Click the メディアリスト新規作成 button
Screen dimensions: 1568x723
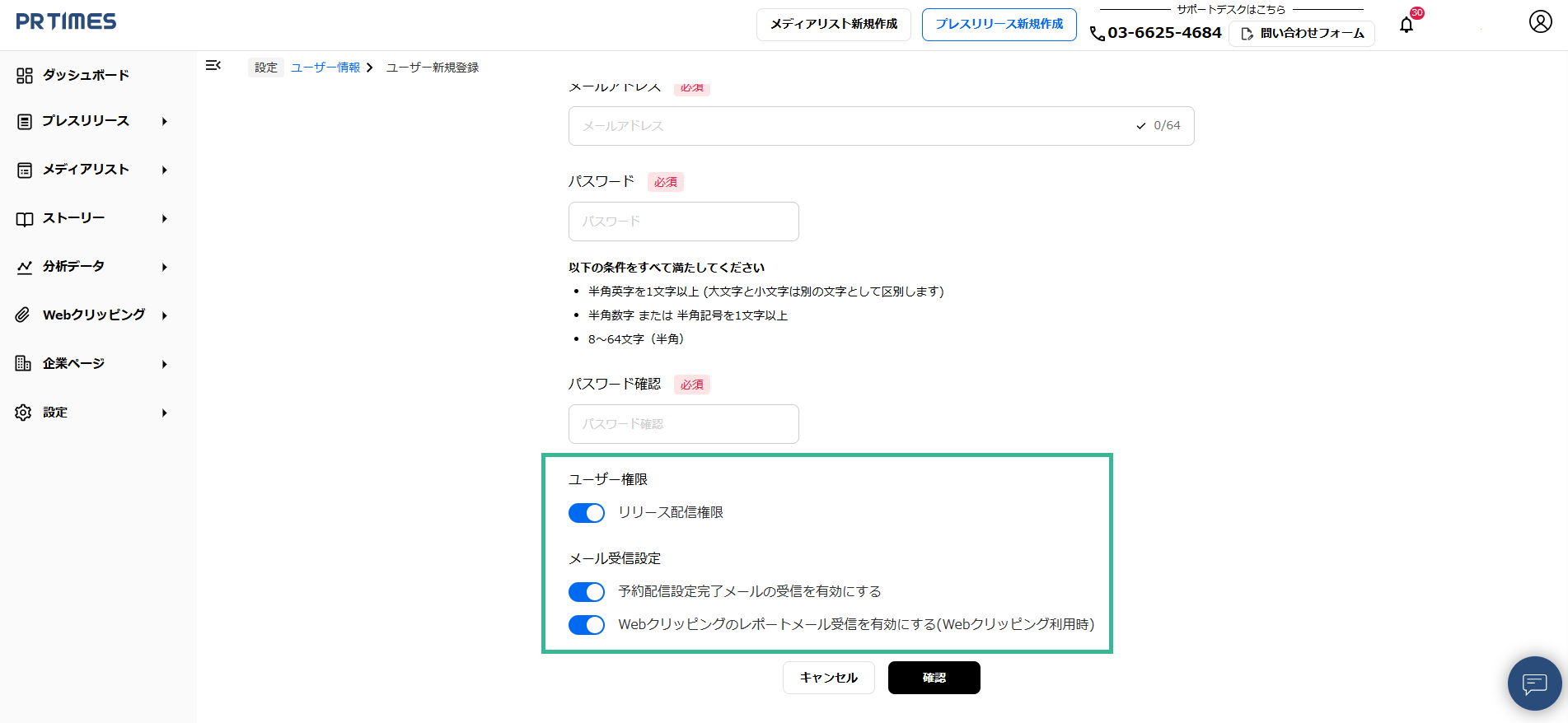click(x=834, y=25)
